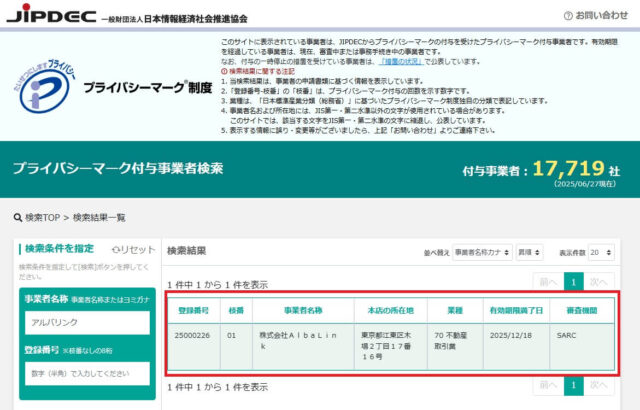Click the 事業者名称 column header

pos(303,310)
